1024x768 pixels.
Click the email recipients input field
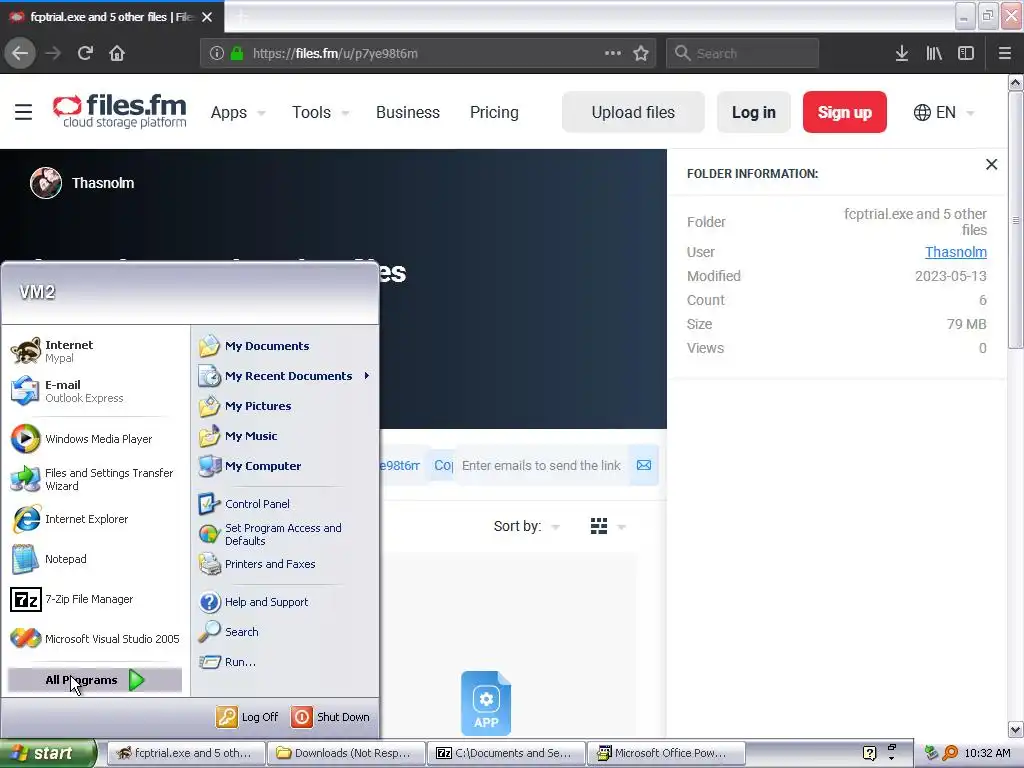coord(541,465)
